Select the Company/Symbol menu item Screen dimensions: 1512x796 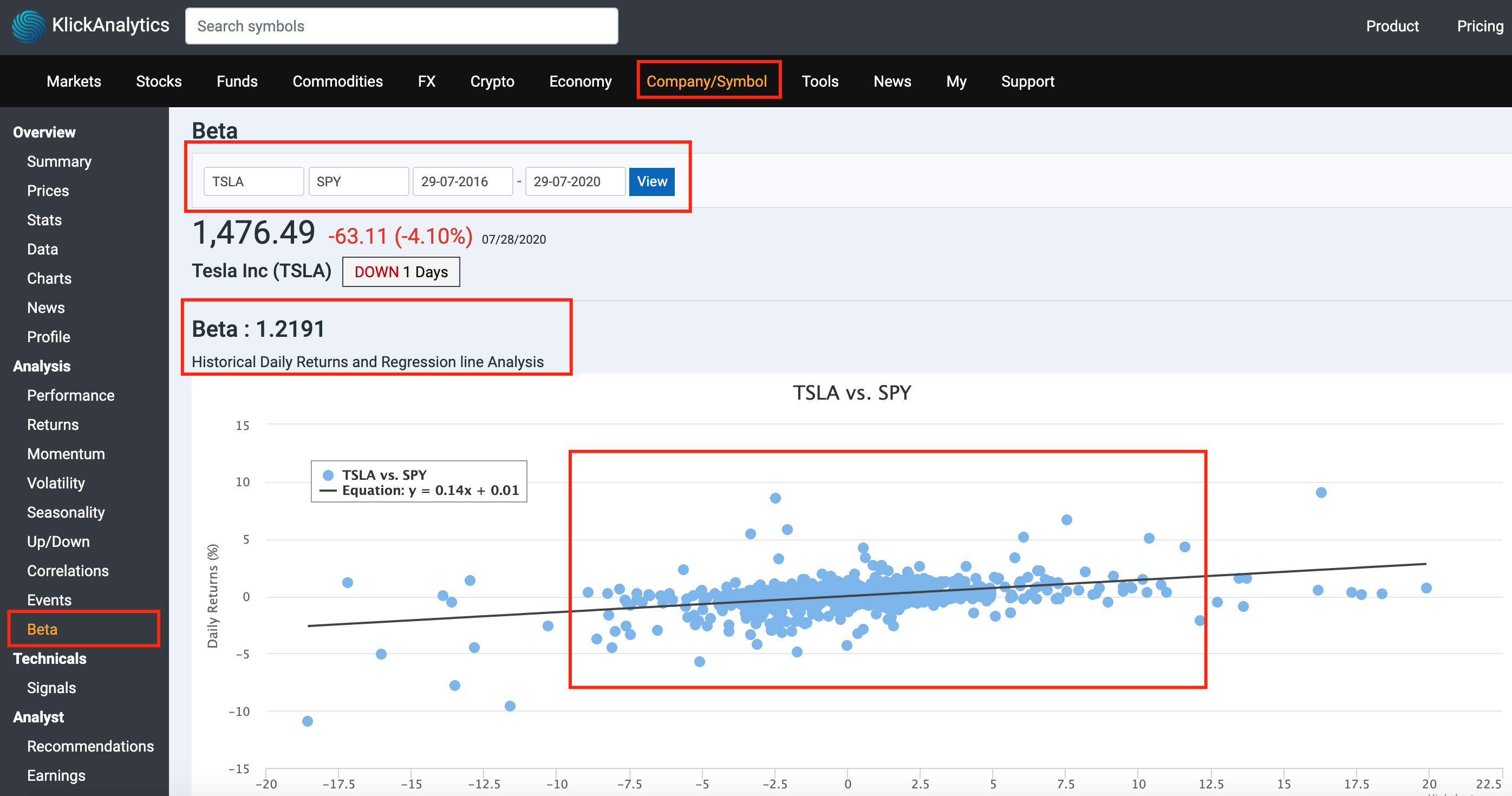click(707, 81)
